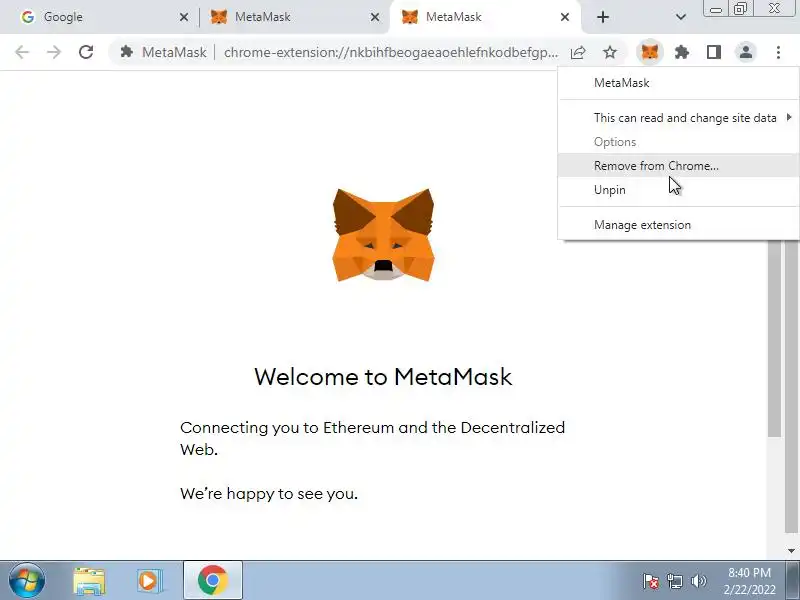Click the taskbar clock showing 8:40 PM

click(x=749, y=581)
